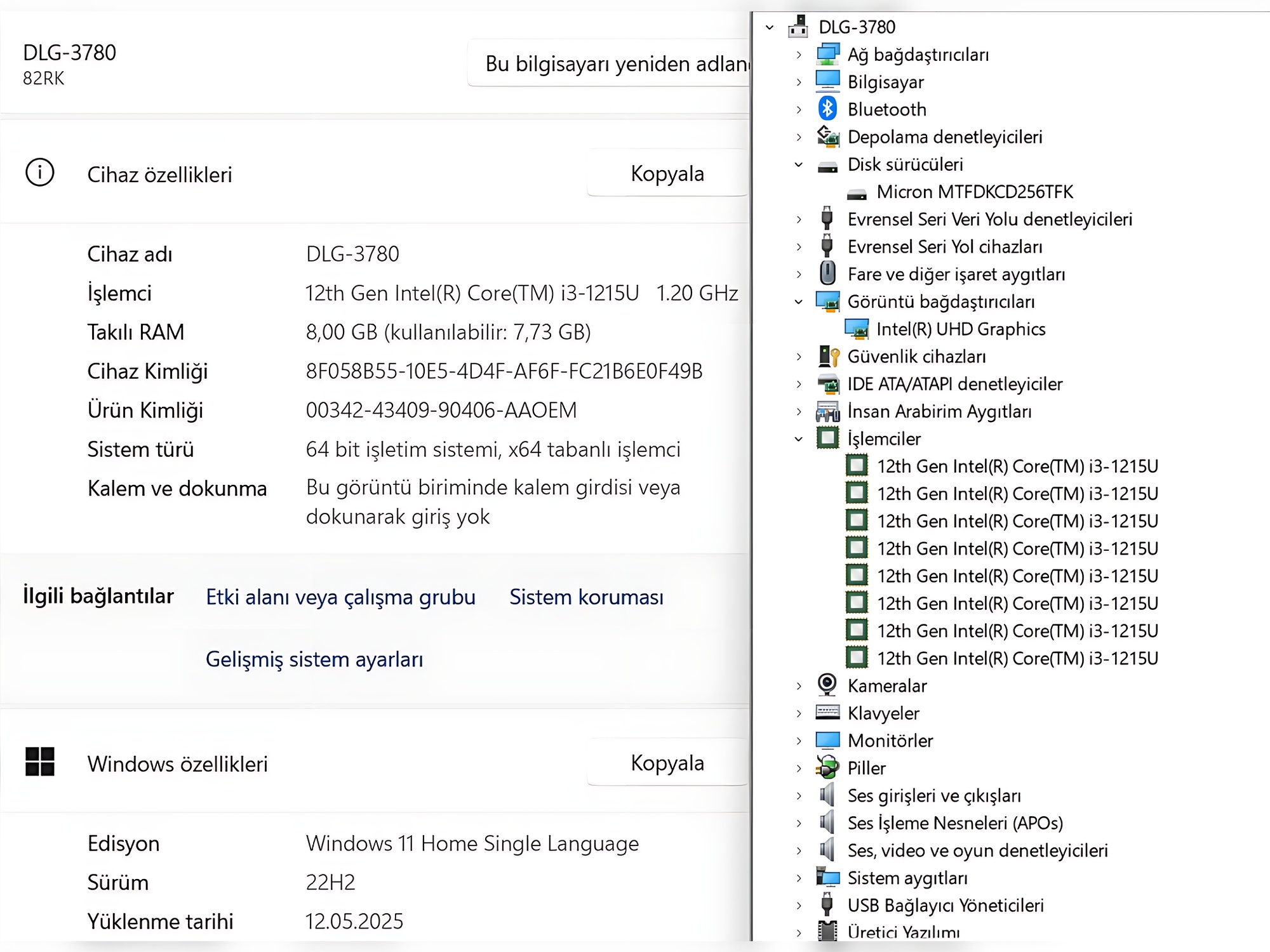
Task: Click the Micron MTFDKCD256TFK disk icon
Action: (857, 194)
